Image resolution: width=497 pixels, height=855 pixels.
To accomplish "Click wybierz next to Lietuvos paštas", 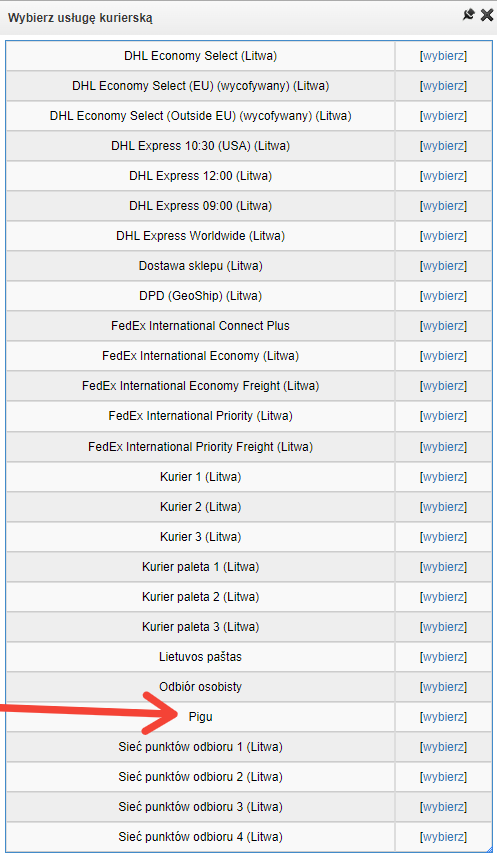I will (444, 657).
